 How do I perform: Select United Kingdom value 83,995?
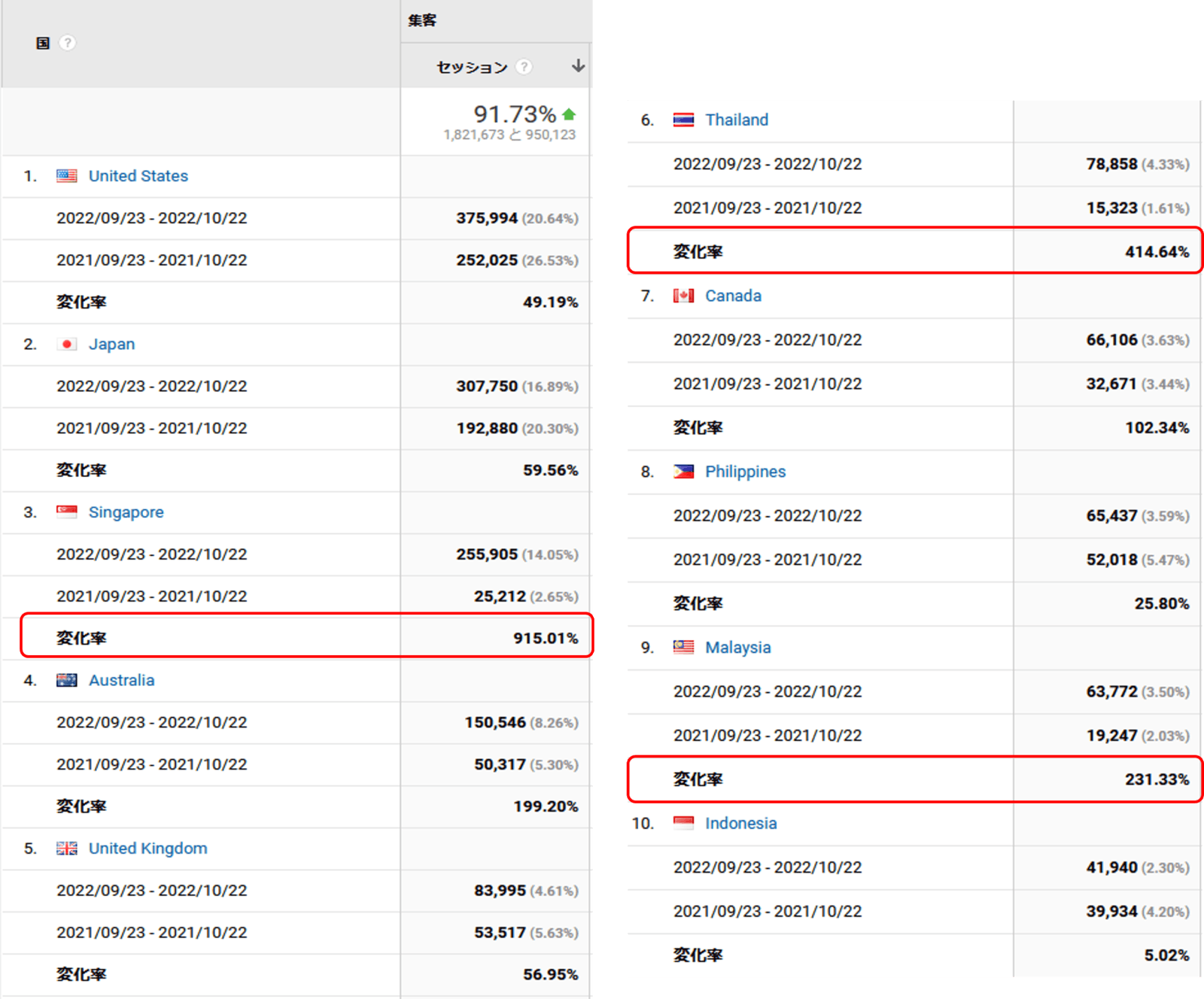point(500,891)
